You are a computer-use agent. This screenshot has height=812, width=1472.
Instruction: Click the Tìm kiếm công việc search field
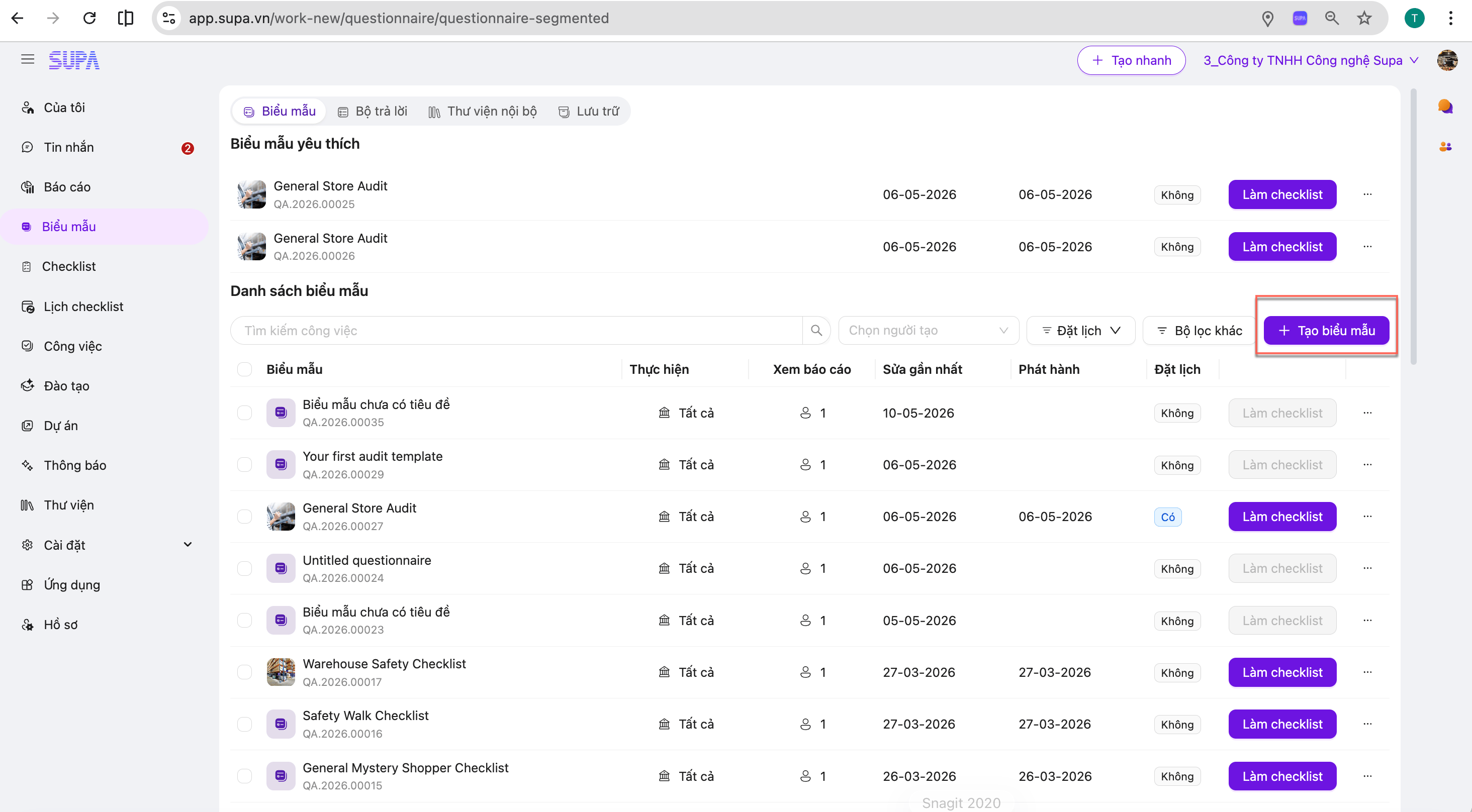(517, 330)
